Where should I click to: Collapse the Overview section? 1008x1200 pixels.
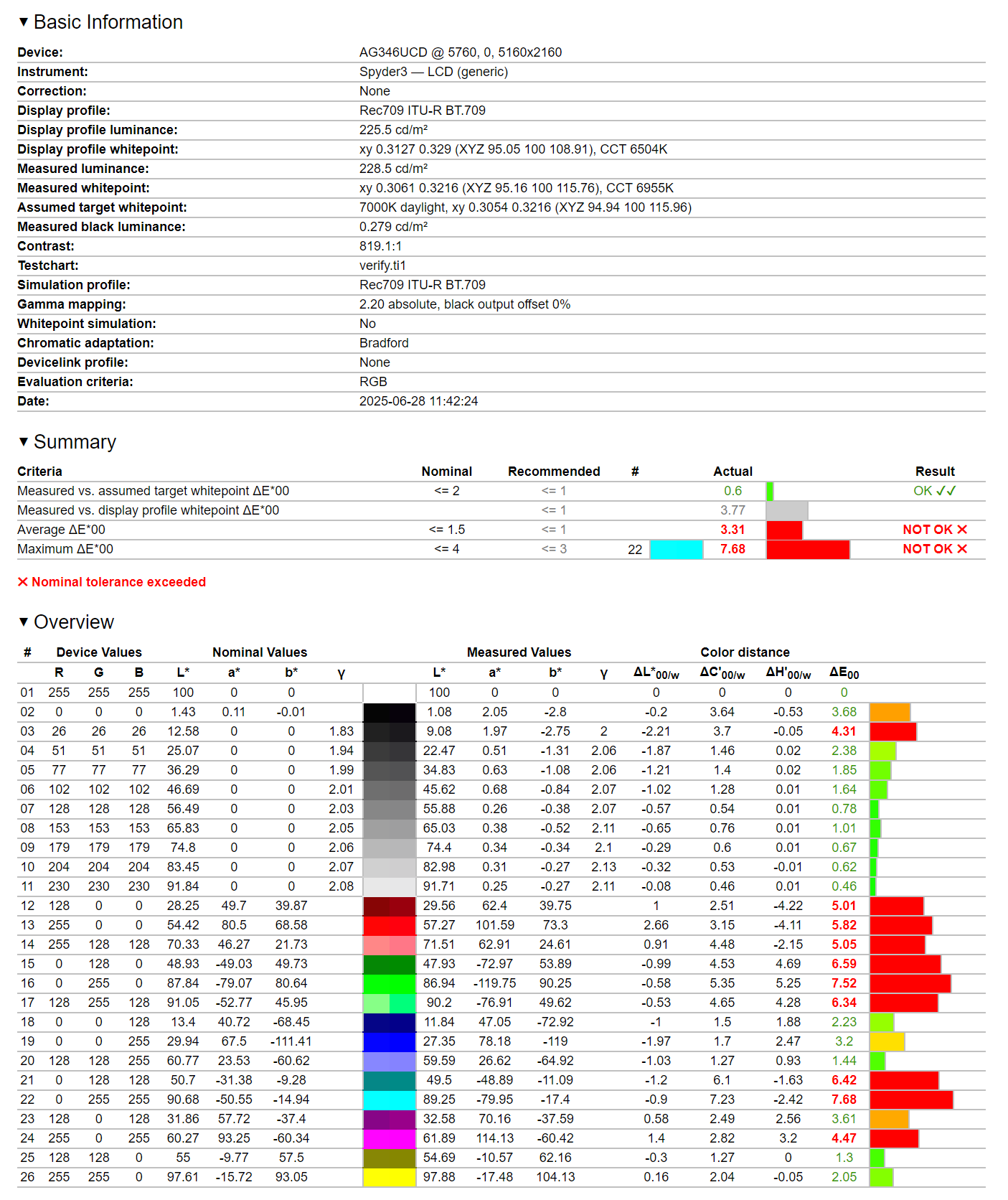pos(24,622)
